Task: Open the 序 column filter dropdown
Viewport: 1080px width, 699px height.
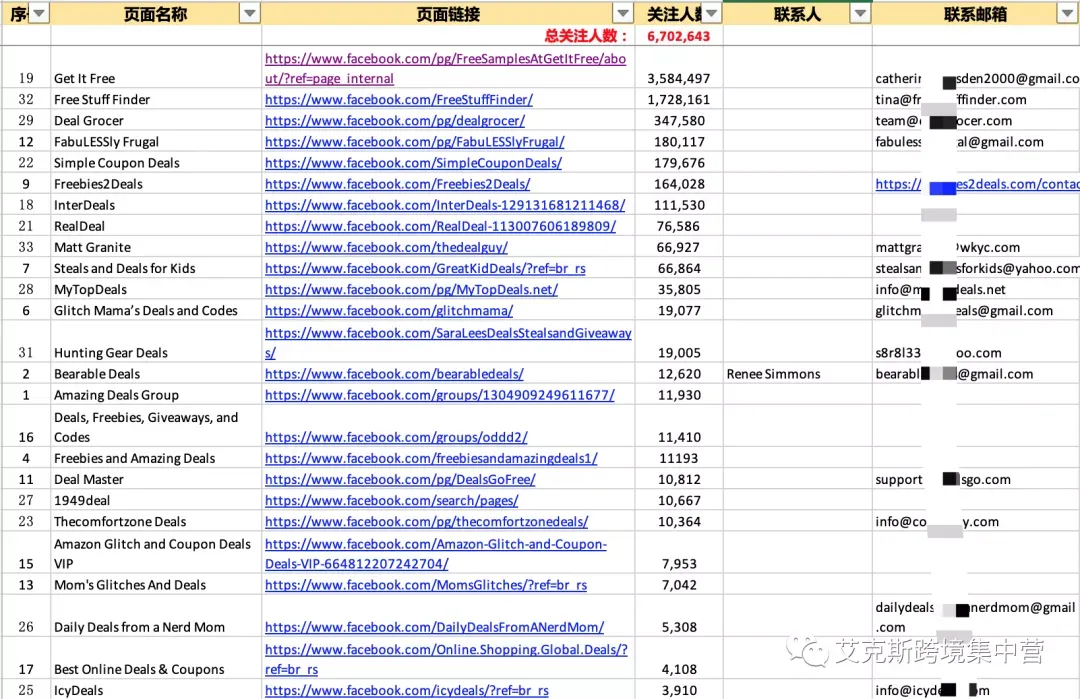Action: pos(39,13)
